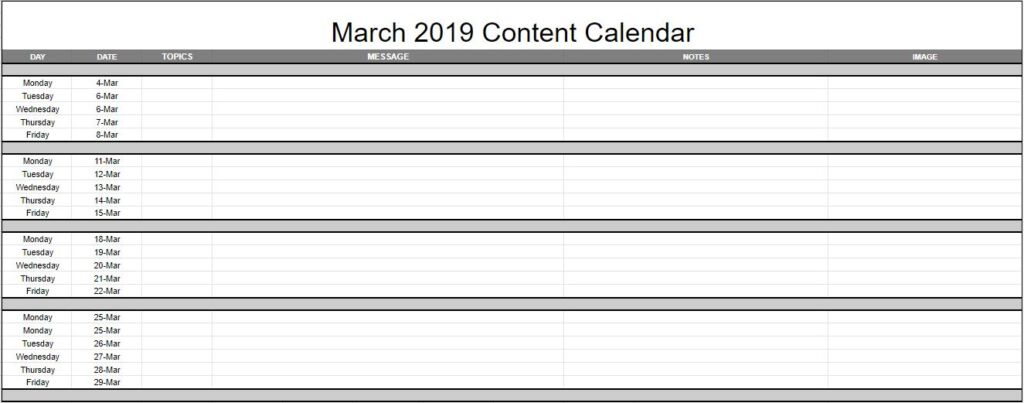Click the TOPICS column header
The height and width of the screenshot is (403, 1024).
[x=177, y=57]
